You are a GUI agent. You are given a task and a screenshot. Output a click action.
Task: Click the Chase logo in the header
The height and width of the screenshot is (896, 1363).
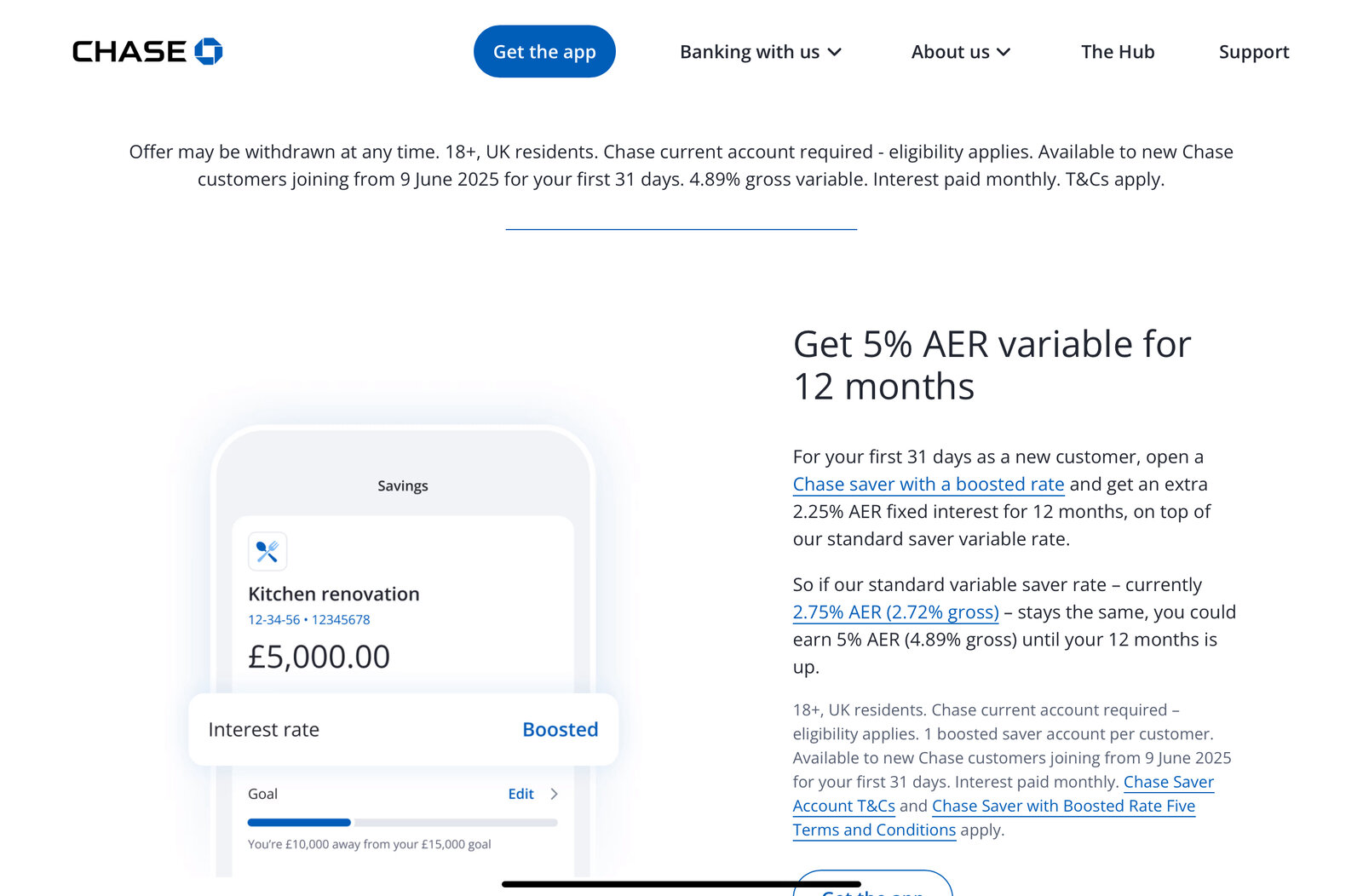point(147,52)
